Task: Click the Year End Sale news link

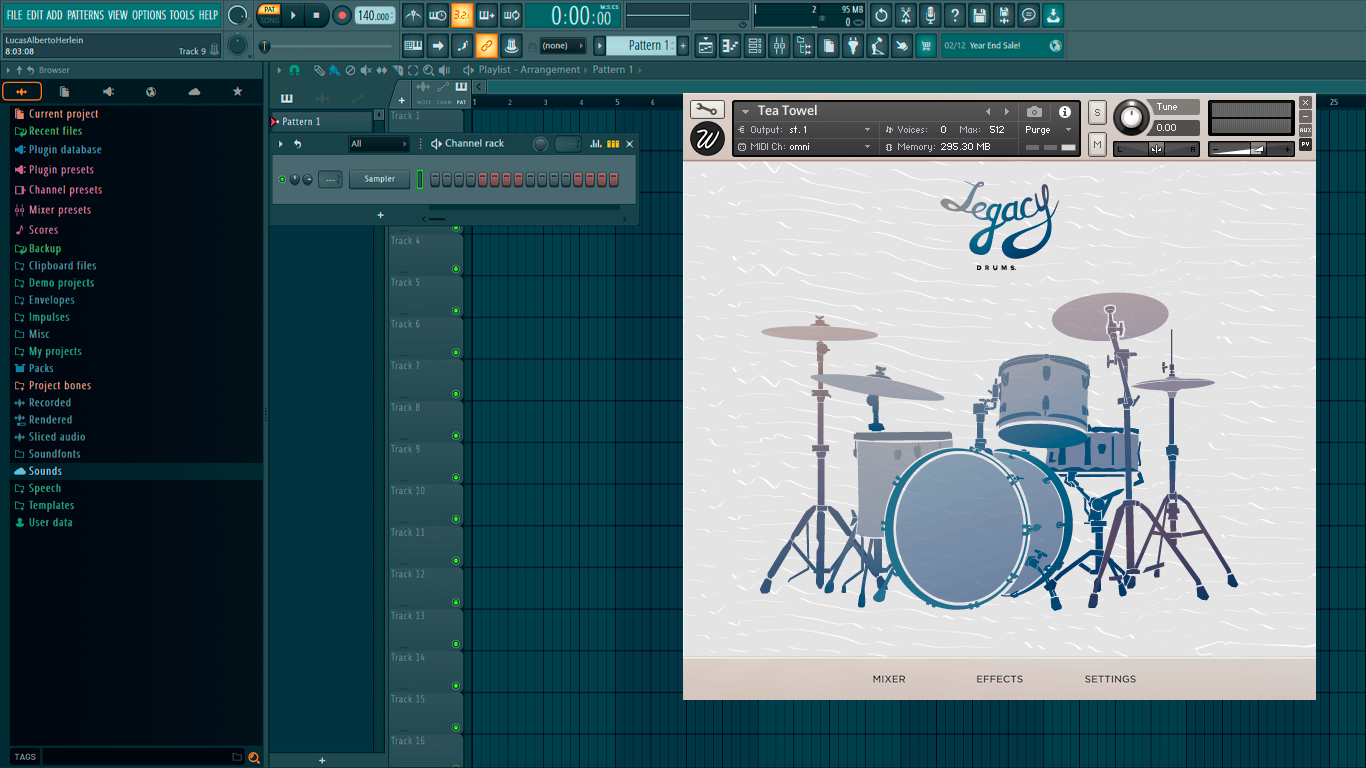Action: pyautogui.click(x=1001, y=45)
